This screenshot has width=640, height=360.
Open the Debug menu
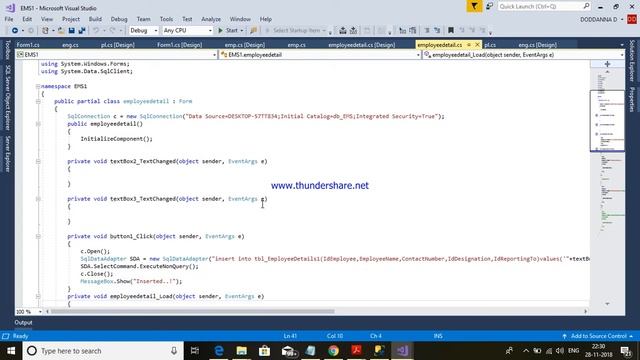click(x=119, y=19)
